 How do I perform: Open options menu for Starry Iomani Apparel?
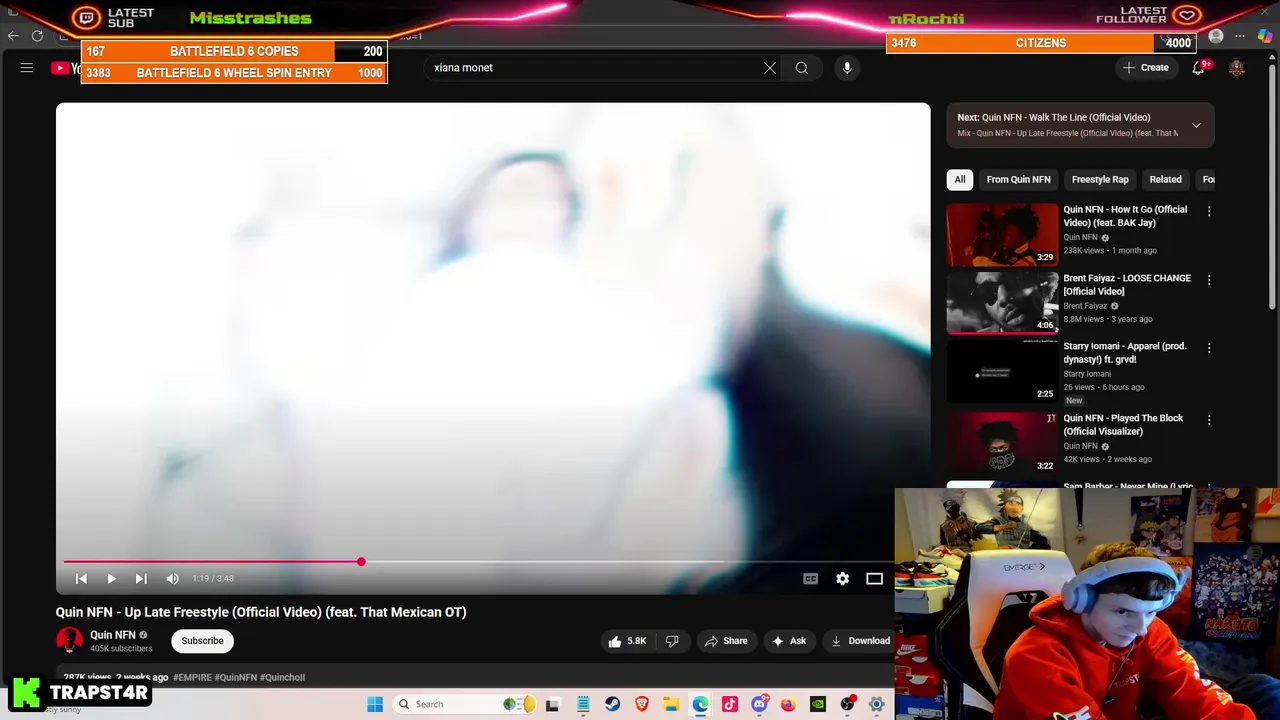[1209, 348]
